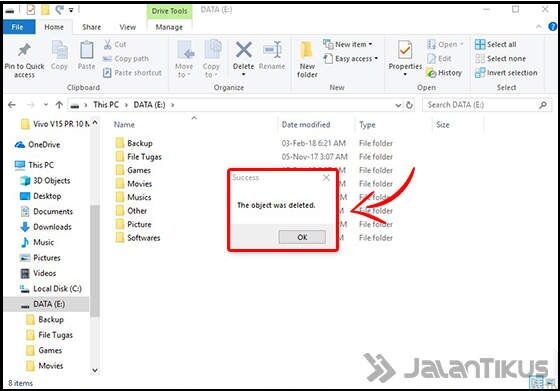The height and width of the screenshot is (391, 560).
Task: Click navigation pane scrollbar thumb
Action: pyautogui.click(x=95, y=261)
